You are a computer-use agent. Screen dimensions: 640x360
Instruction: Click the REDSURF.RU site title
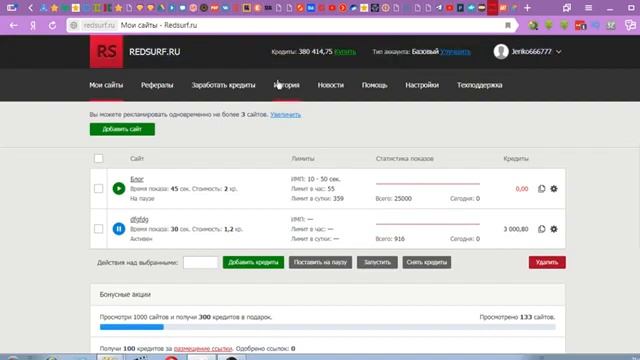[155, 52]
